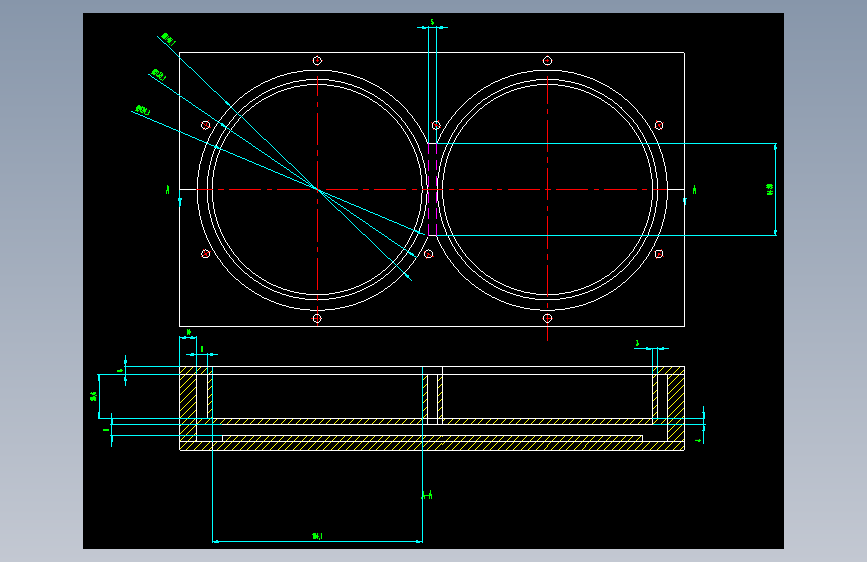867x562 pixels.
Task: Select the bolt hole above the right circle
Action: (x=547, y=60)
